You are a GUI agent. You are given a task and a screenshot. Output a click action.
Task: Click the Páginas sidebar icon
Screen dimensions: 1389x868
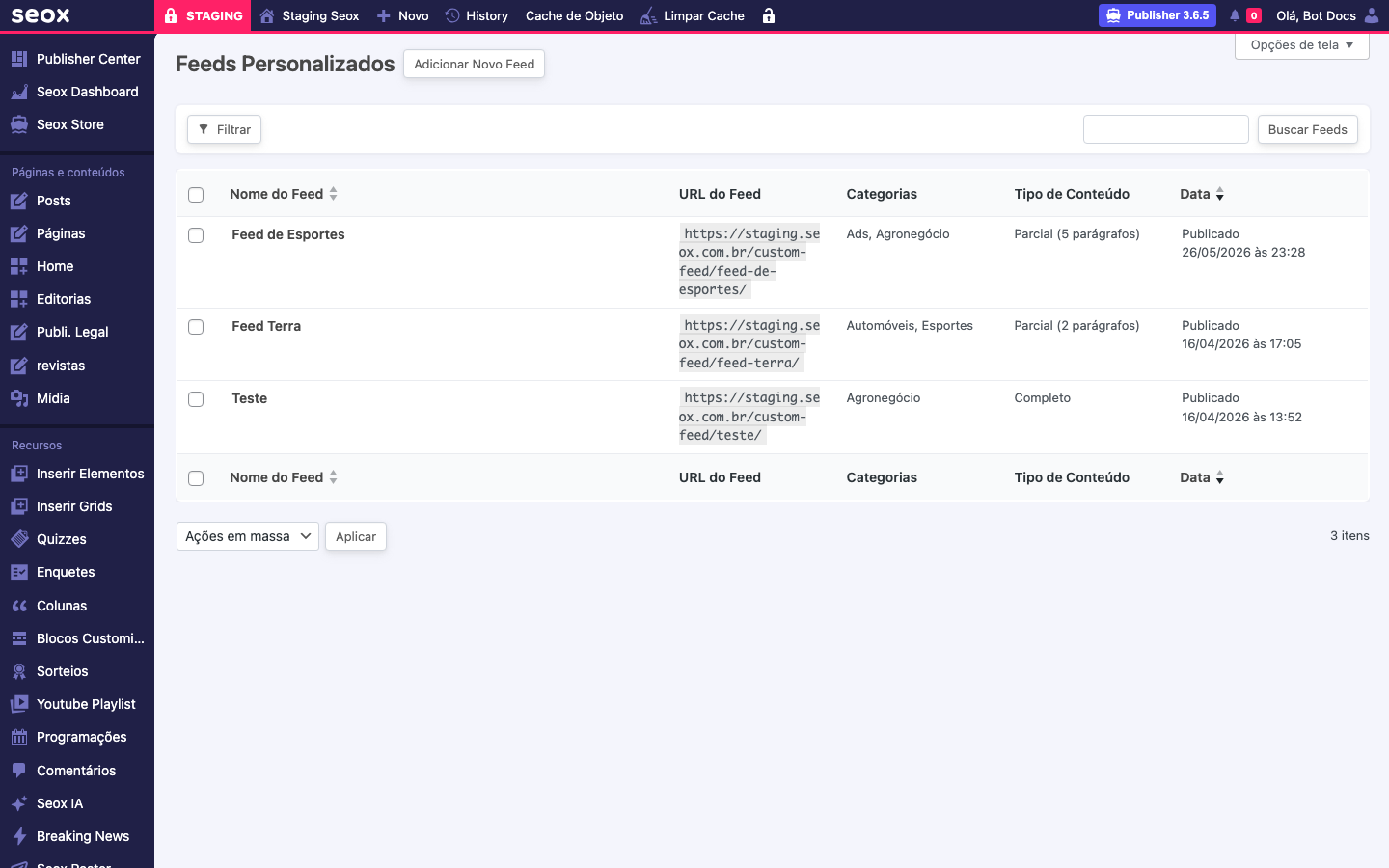click(19, 233)
